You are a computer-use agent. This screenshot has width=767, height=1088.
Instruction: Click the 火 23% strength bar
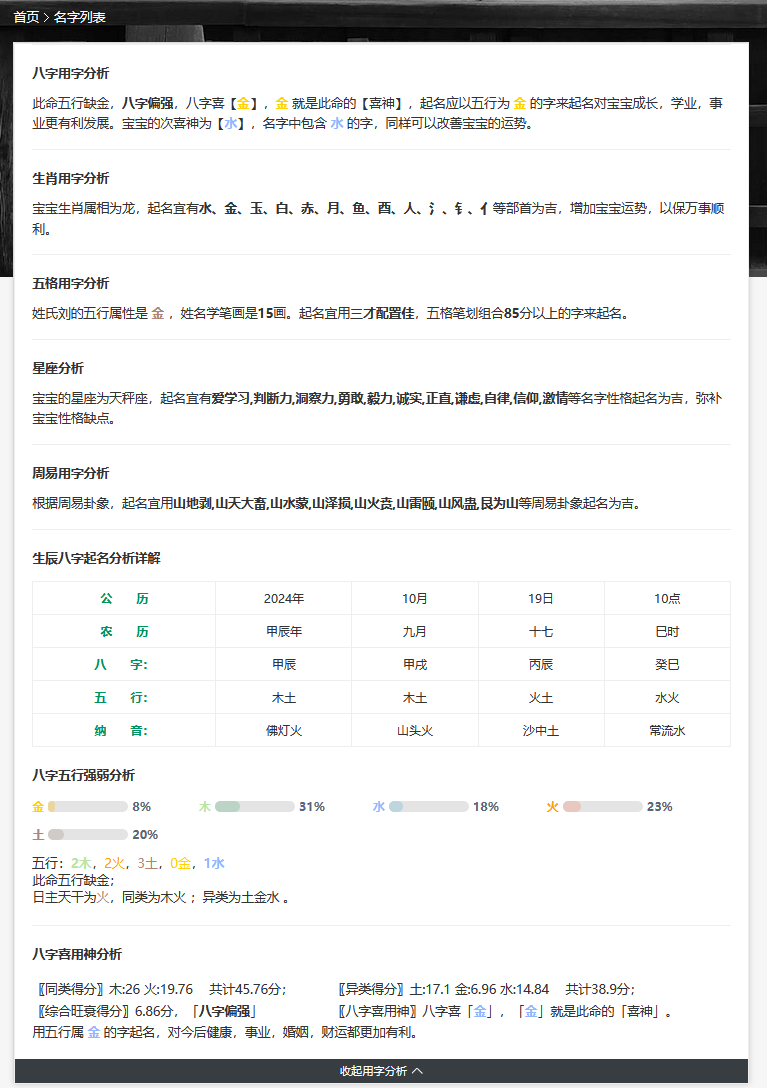coord(602,807)
